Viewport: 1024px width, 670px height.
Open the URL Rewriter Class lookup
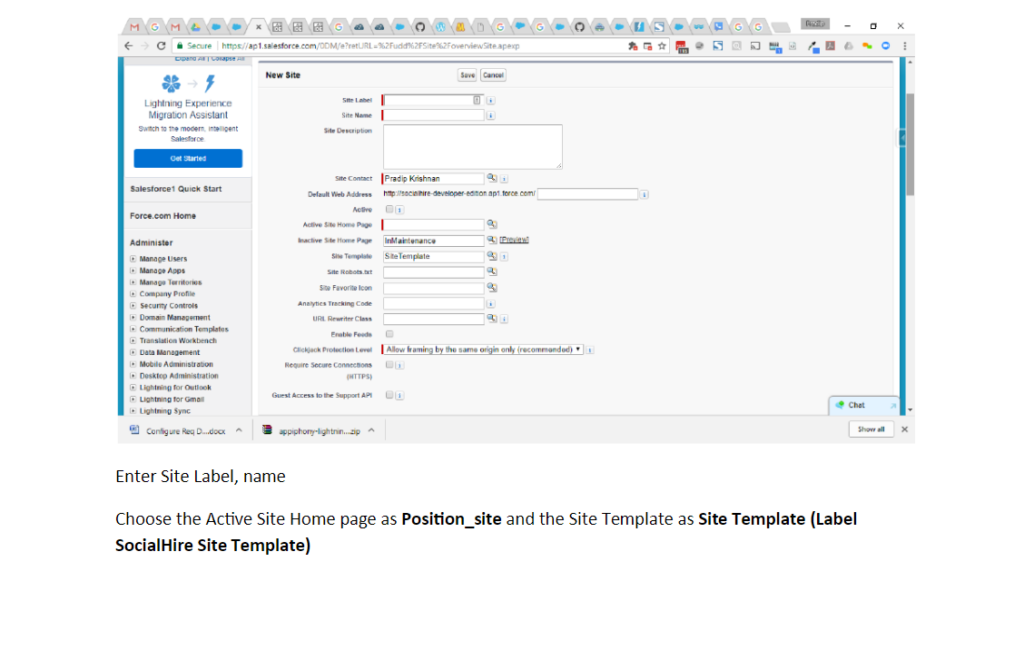492,318
